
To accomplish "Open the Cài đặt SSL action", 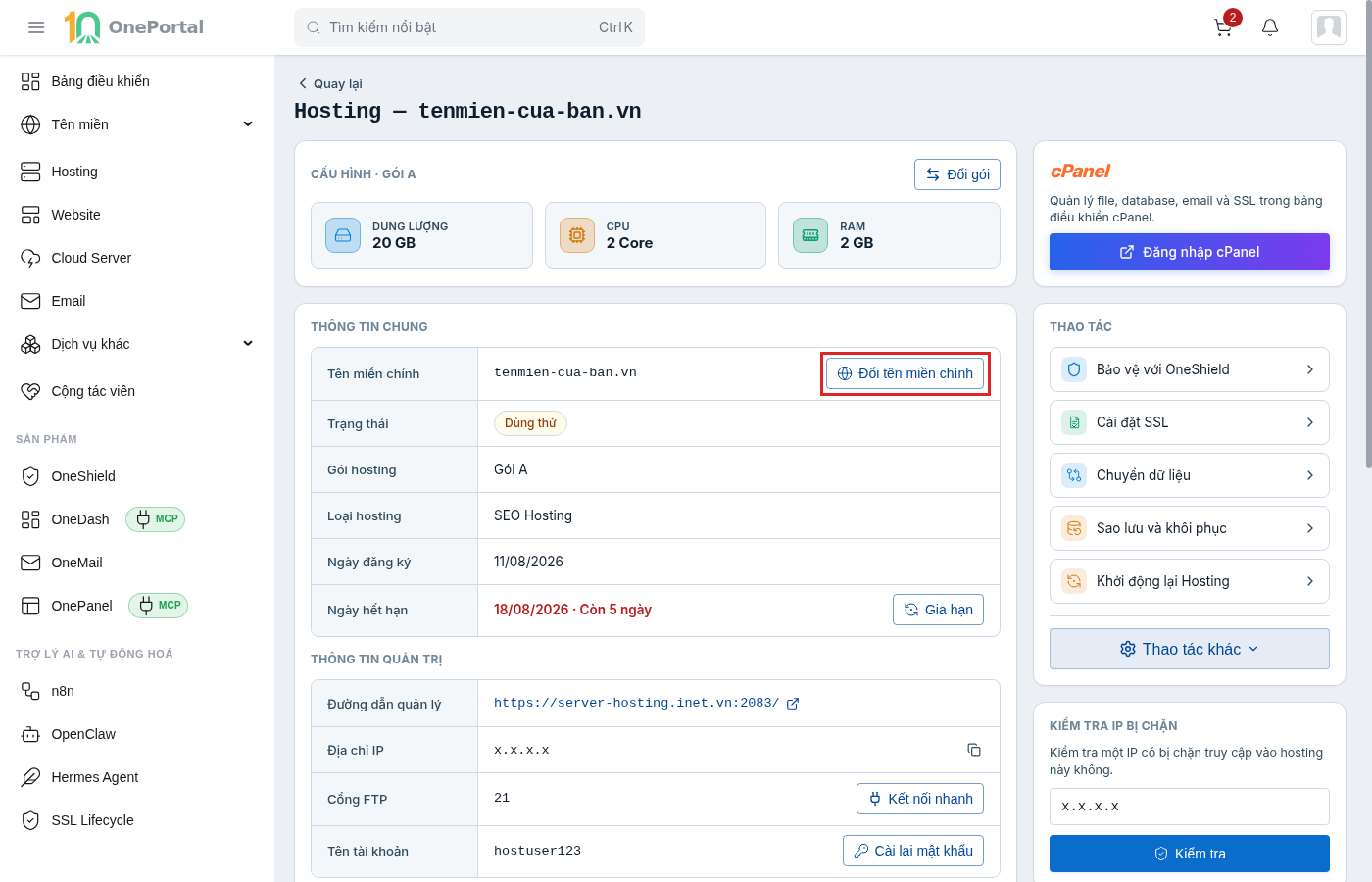I will click(1190, 422).
